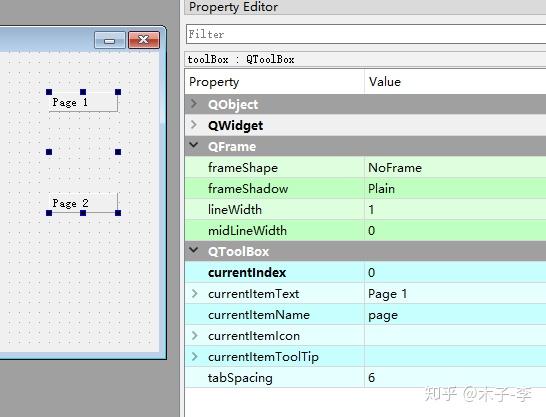This screenshot has height=417, width=546.
Task: Expand the currentItemToolTip property
Action: coord(195,356)
